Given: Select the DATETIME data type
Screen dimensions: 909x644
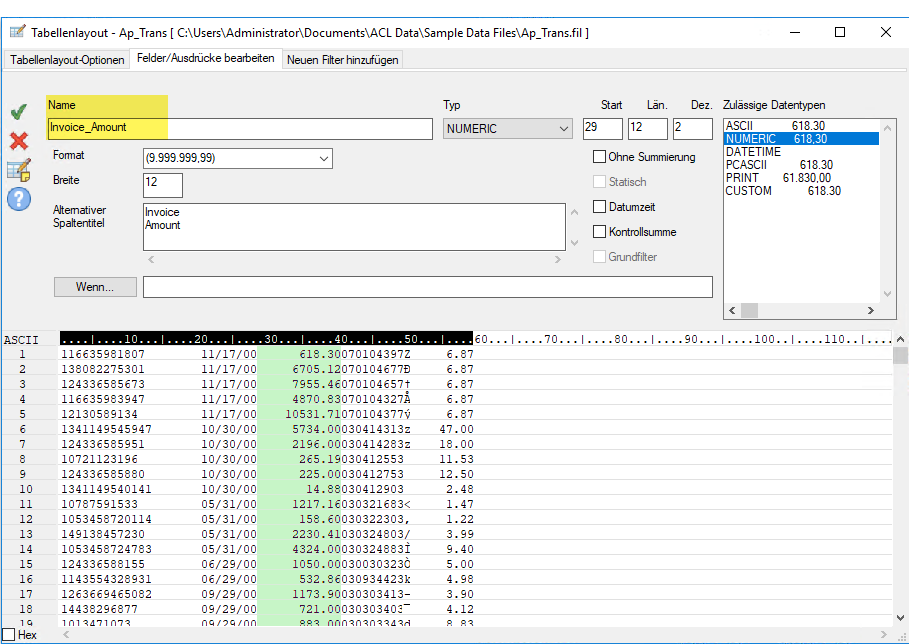Looking at the screenshot, I should click(x=753, y=152).
